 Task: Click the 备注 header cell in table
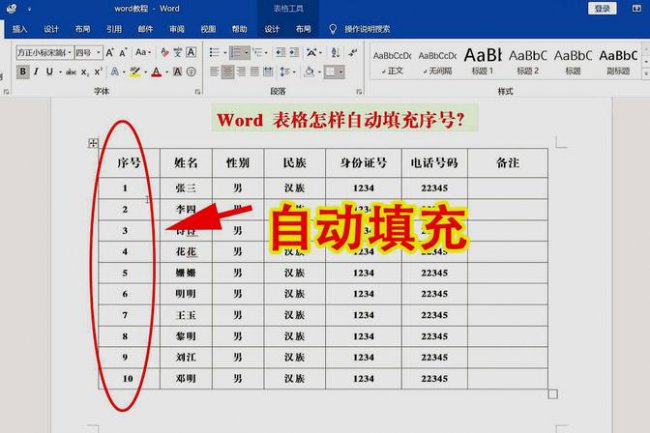508,163
